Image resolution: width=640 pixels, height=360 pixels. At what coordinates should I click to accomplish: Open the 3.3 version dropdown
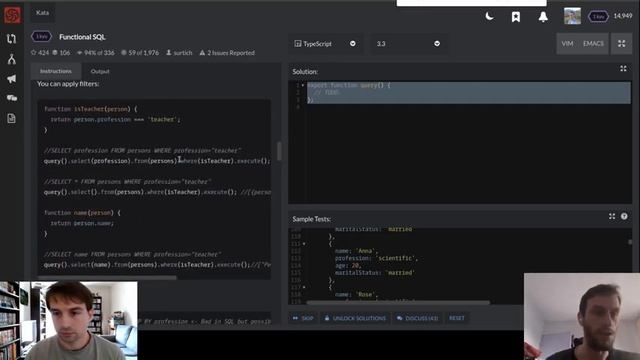click(408, 44)
